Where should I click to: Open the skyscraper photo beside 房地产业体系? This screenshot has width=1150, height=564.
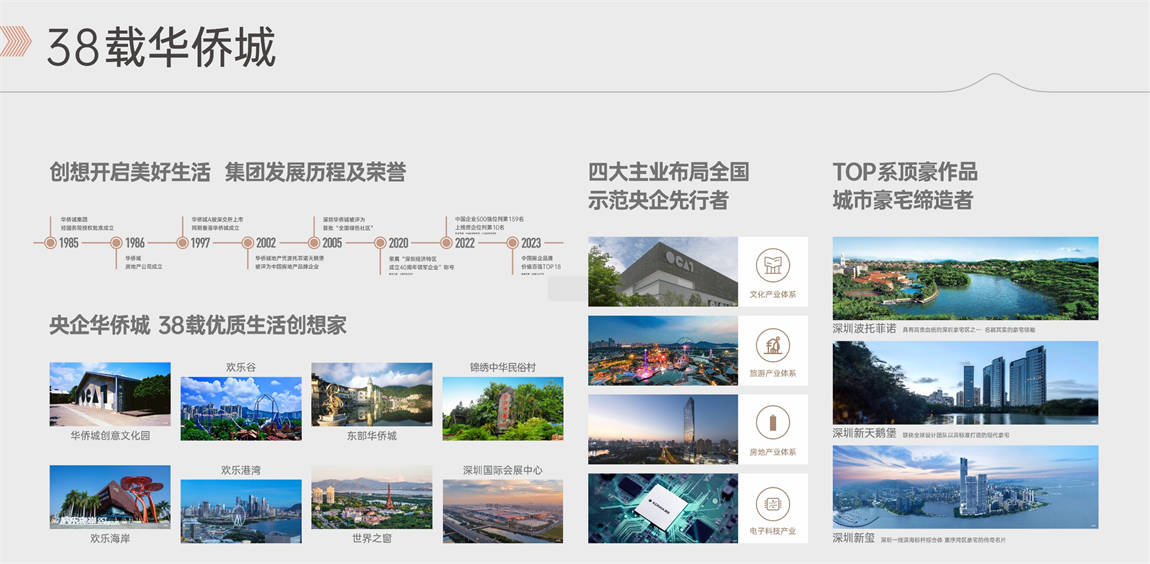click(x=663, y=430)
